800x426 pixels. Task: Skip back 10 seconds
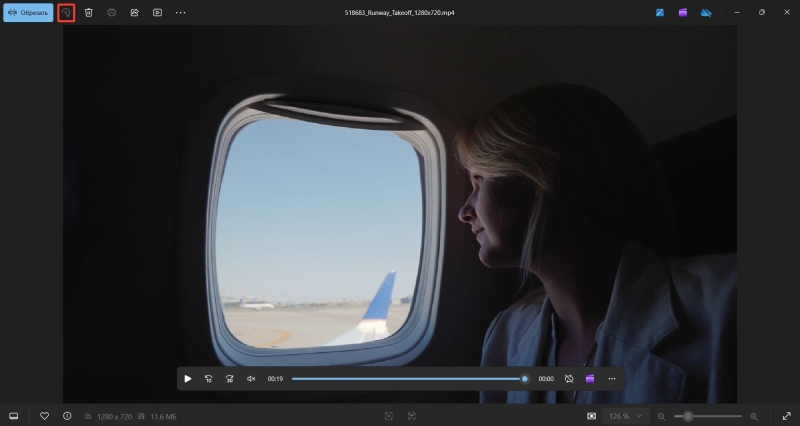point(209,379)
